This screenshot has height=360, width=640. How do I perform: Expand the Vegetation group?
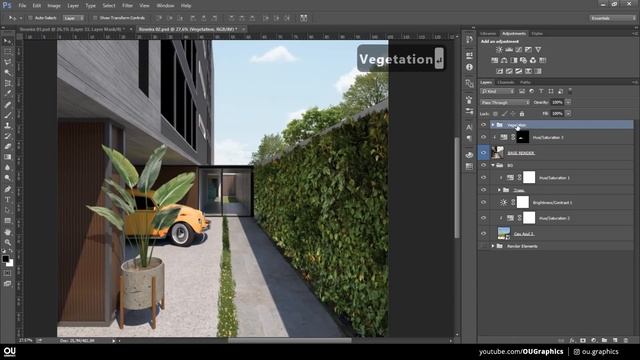(493, 125)
